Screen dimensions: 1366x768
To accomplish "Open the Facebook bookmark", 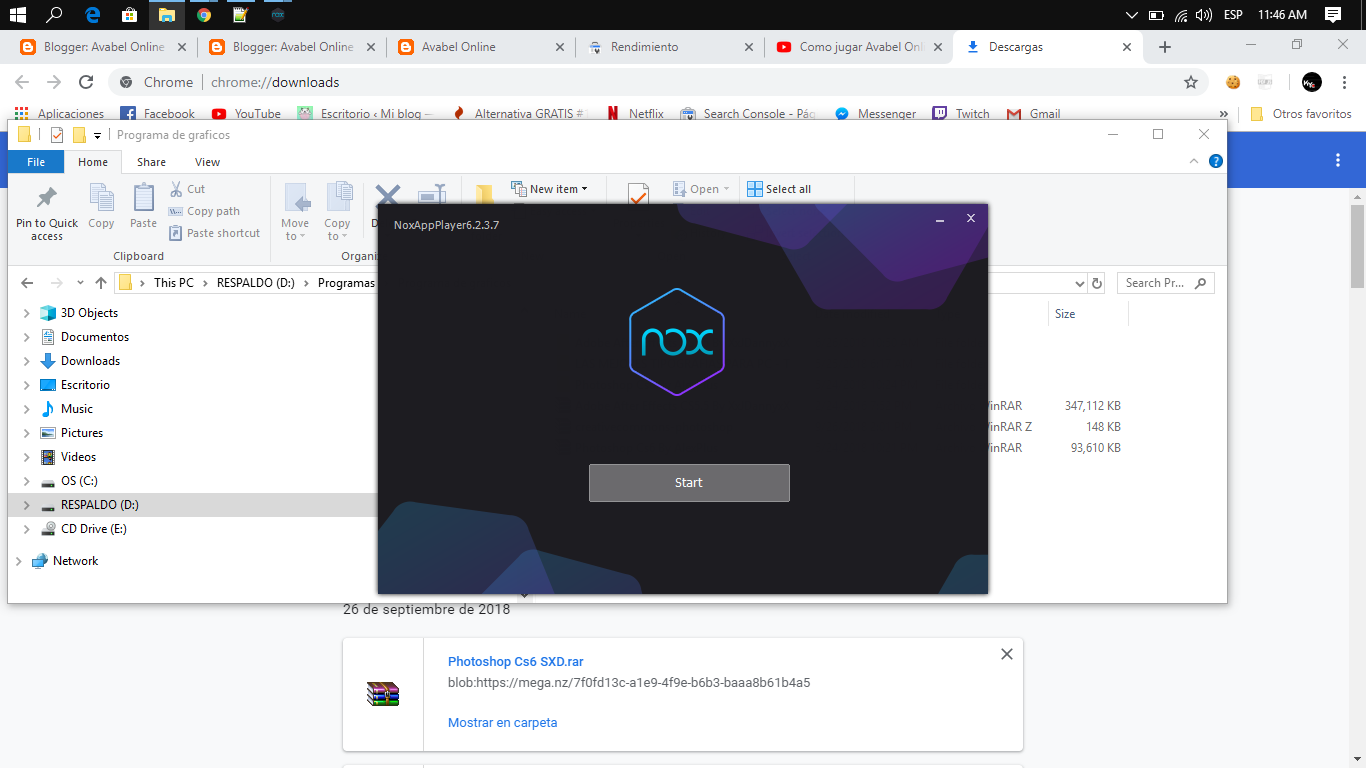I will coord(158,114).
